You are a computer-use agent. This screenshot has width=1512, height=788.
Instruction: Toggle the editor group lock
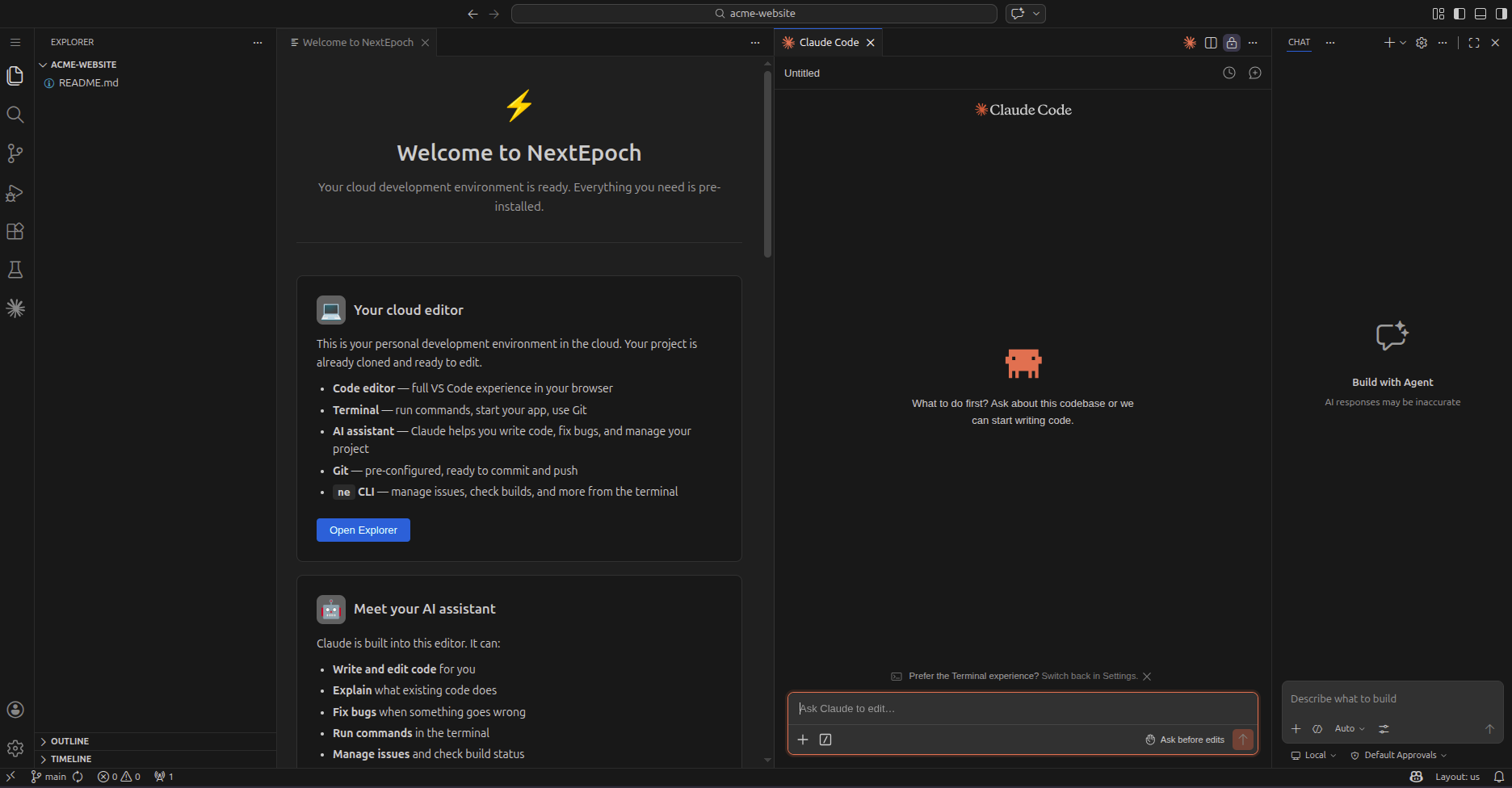point(1232,43)
